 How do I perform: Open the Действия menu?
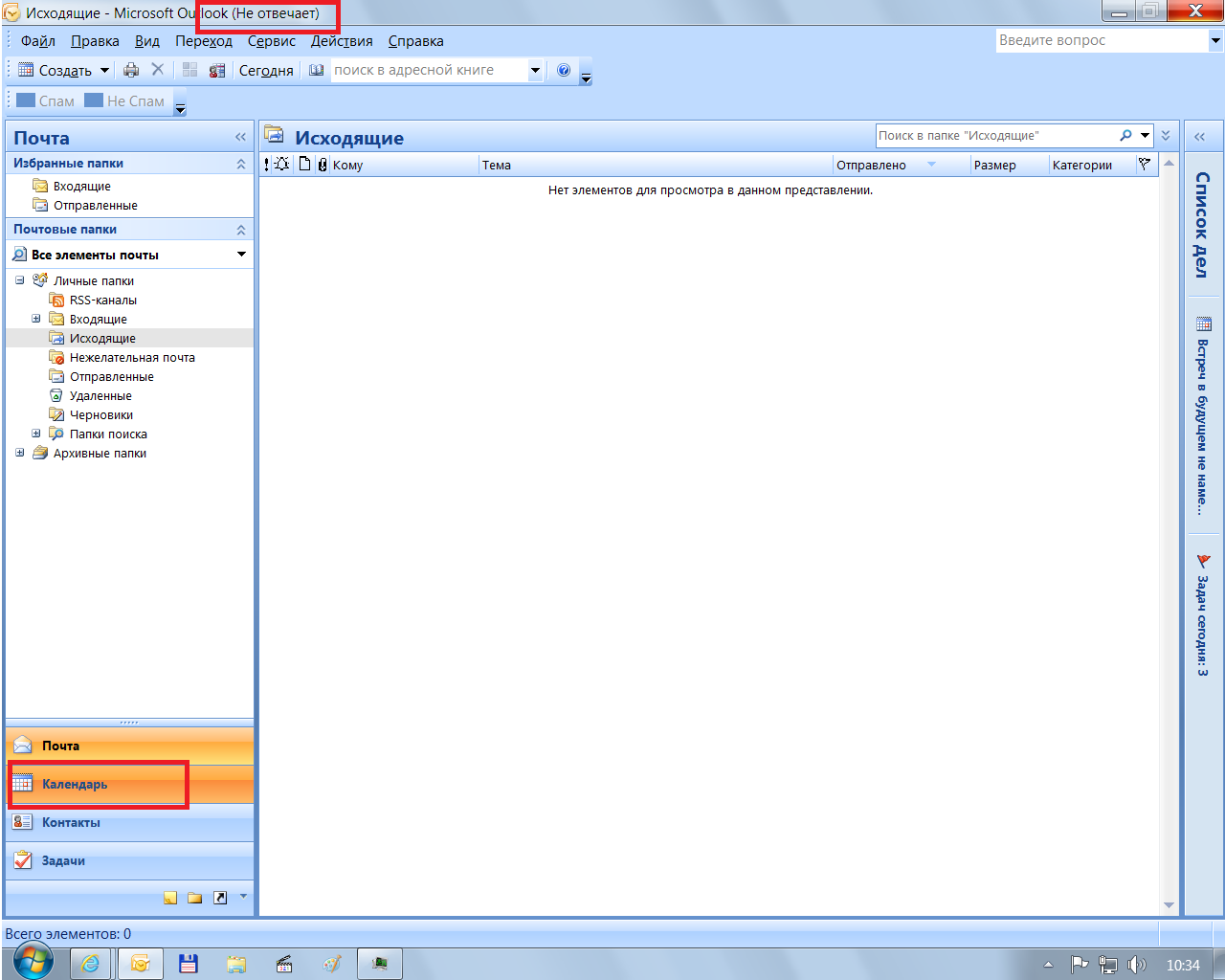click(342, 41)
